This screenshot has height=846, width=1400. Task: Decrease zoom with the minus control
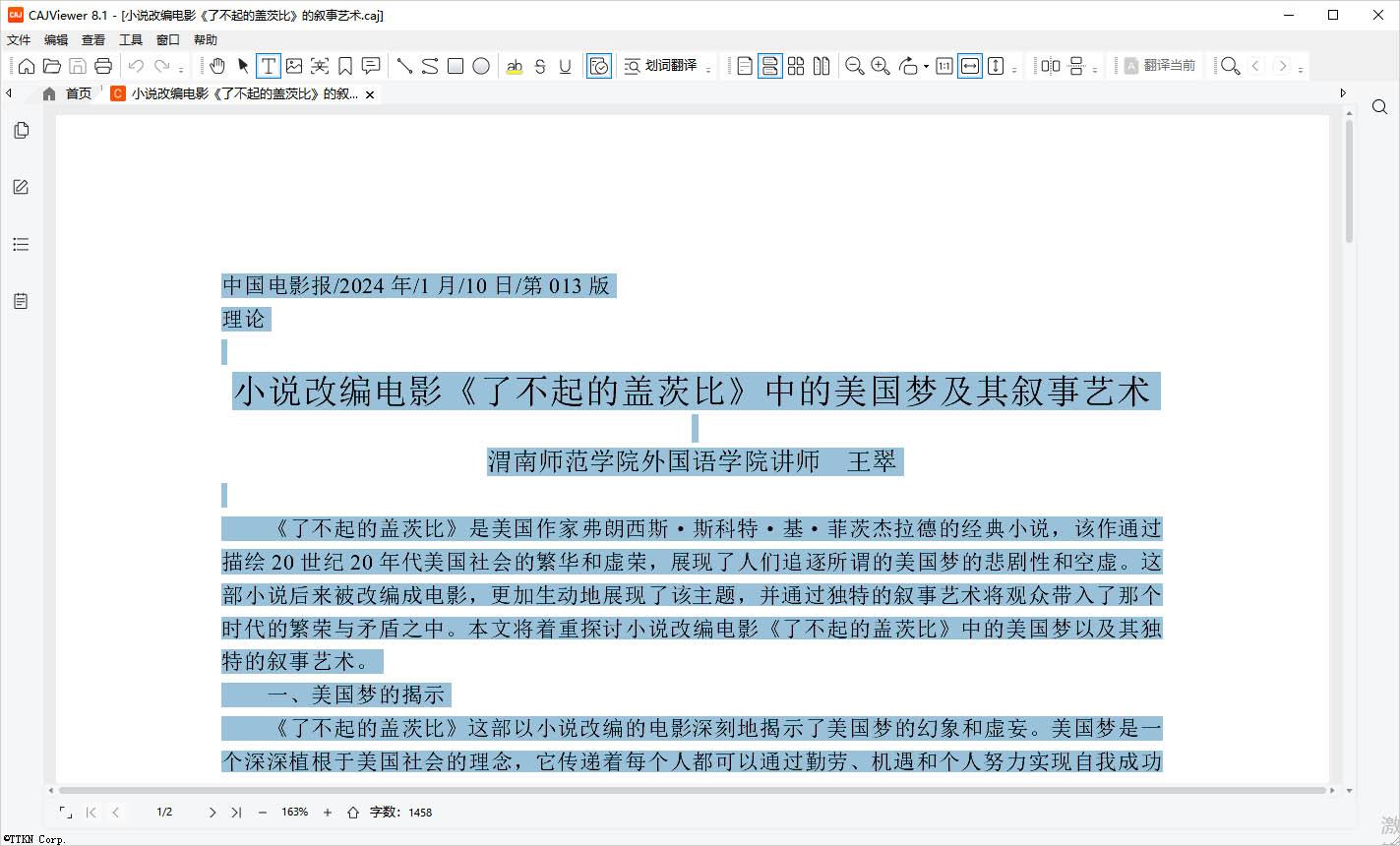262,813
